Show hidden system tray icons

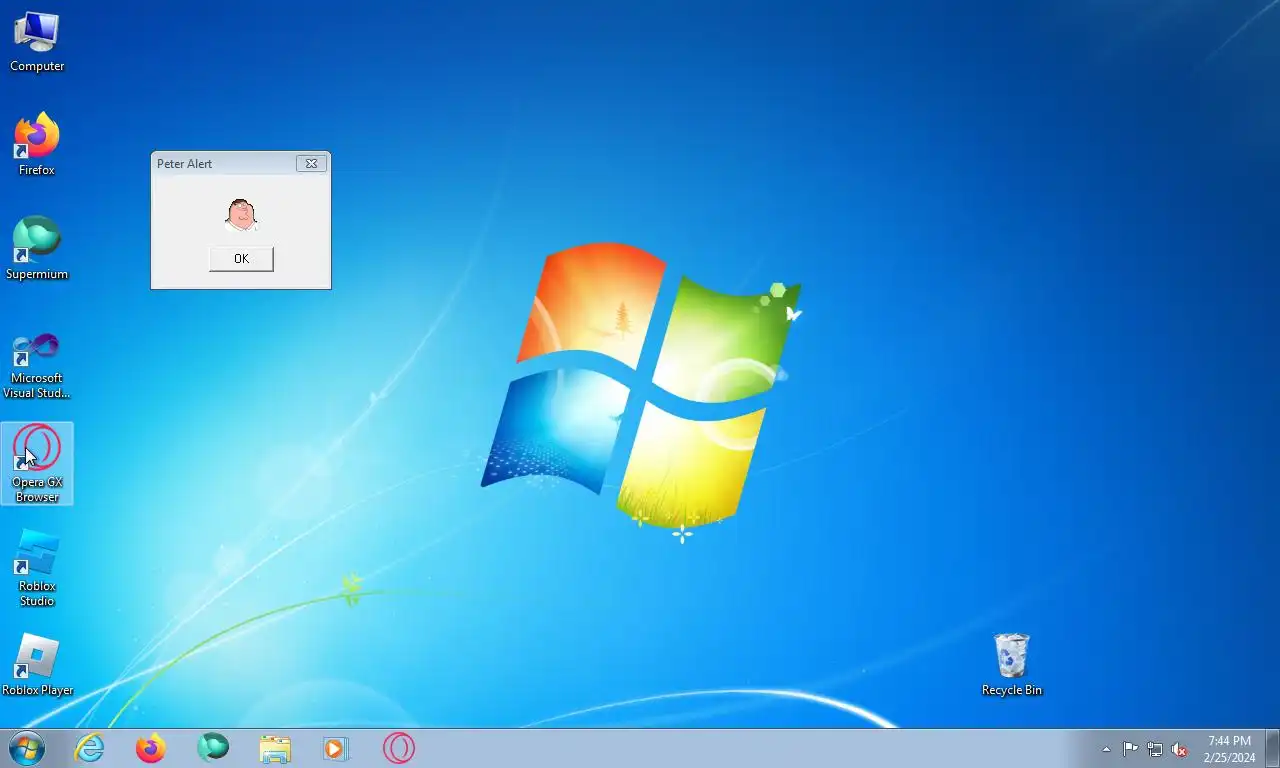coord(1106,749)
